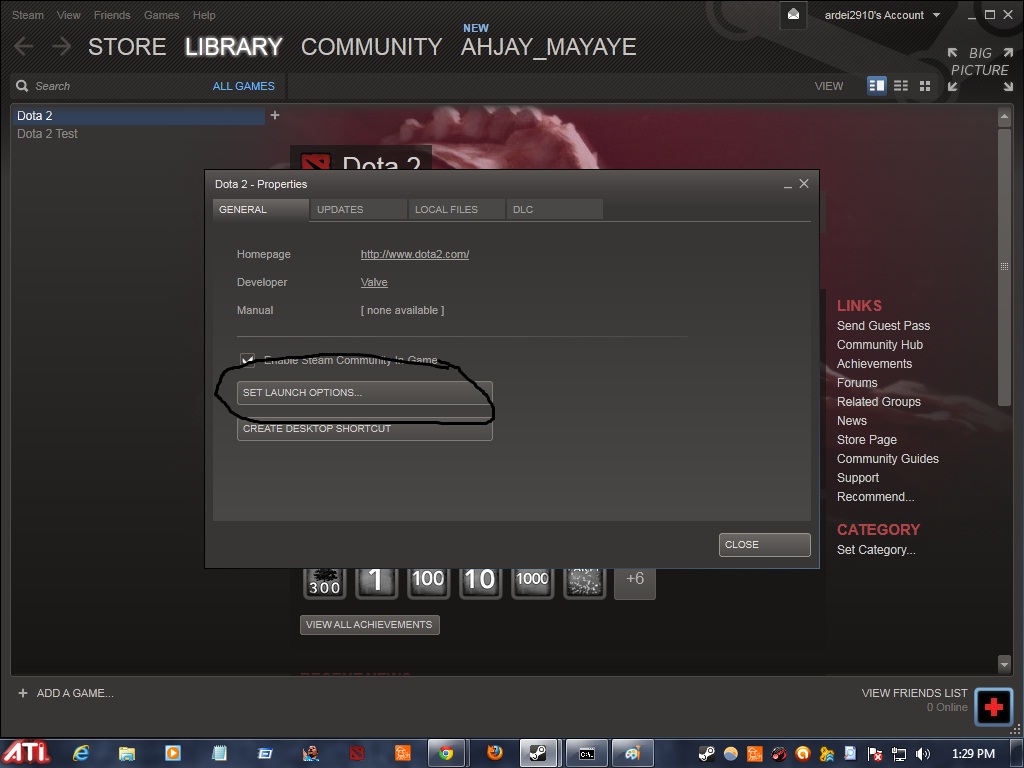1024x768 pixels.
Task: Open the account dropdown arrow
Action: [936, 14]
